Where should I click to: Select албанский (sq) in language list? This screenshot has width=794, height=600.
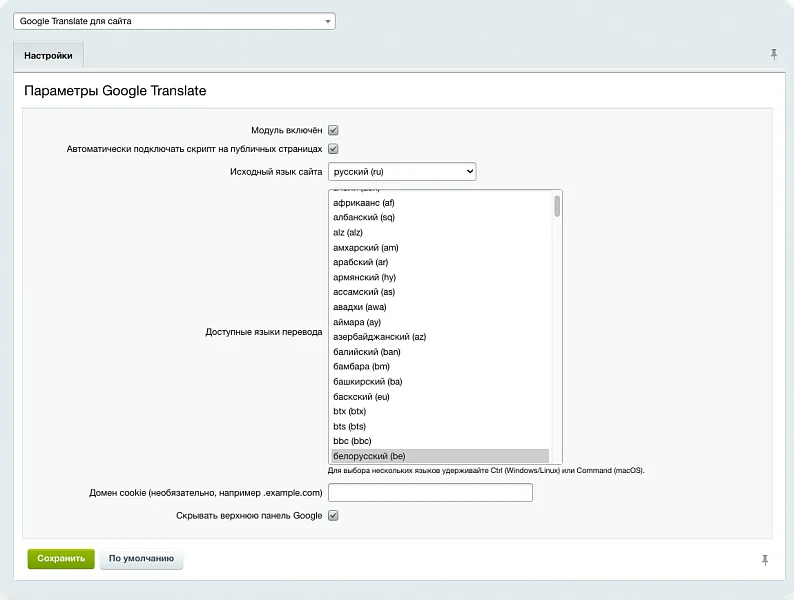point(440,217)
